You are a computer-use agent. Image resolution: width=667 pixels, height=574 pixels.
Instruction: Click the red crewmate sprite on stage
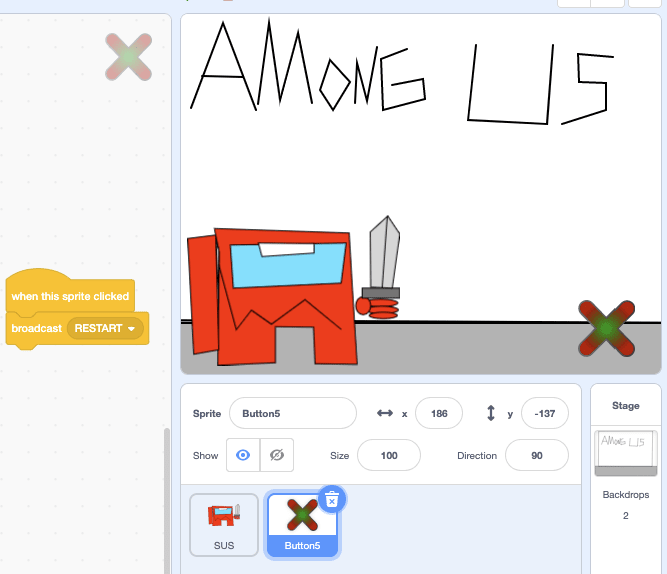(272, 297)
